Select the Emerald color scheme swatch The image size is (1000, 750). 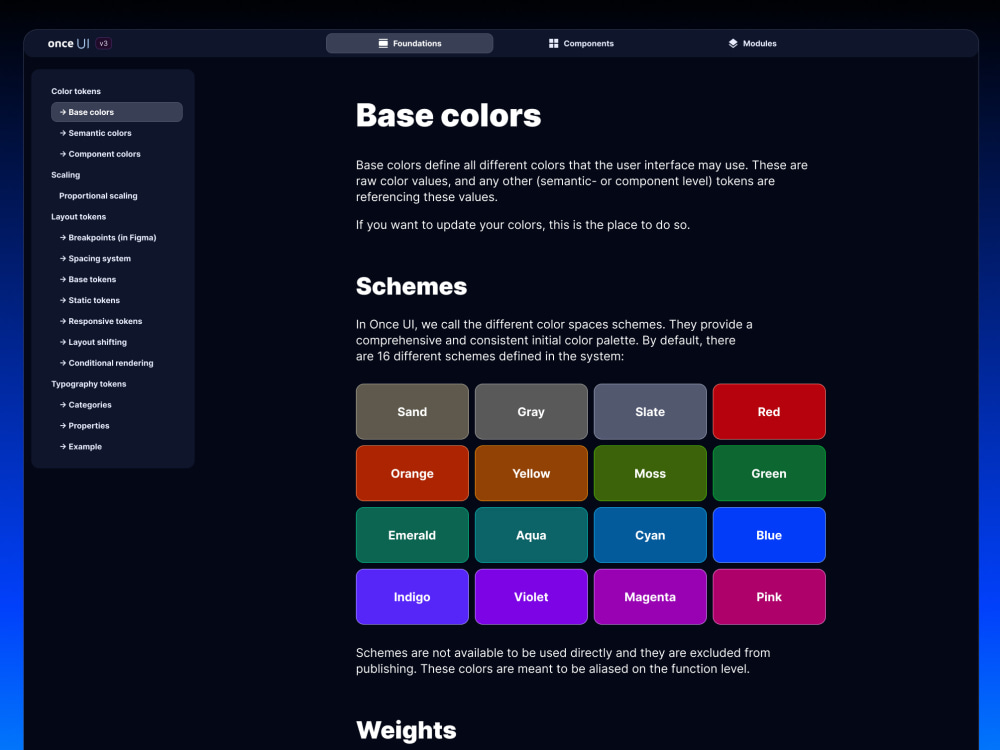[x=412, y=535]
